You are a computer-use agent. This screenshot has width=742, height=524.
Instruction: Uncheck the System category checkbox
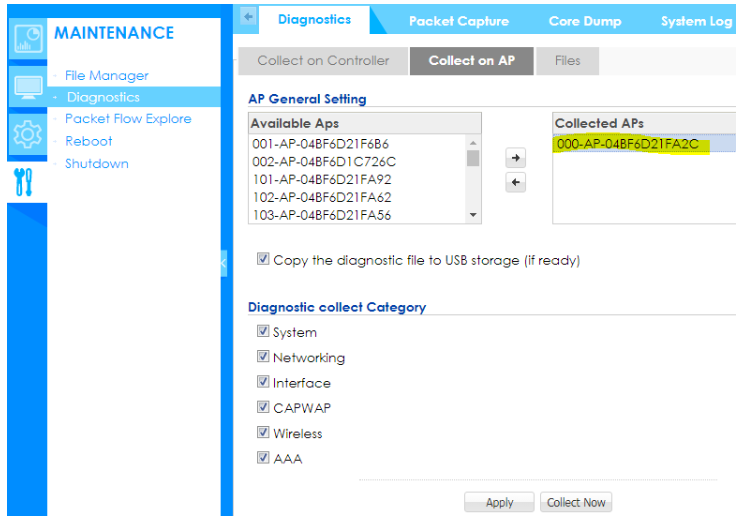(263, 332)
